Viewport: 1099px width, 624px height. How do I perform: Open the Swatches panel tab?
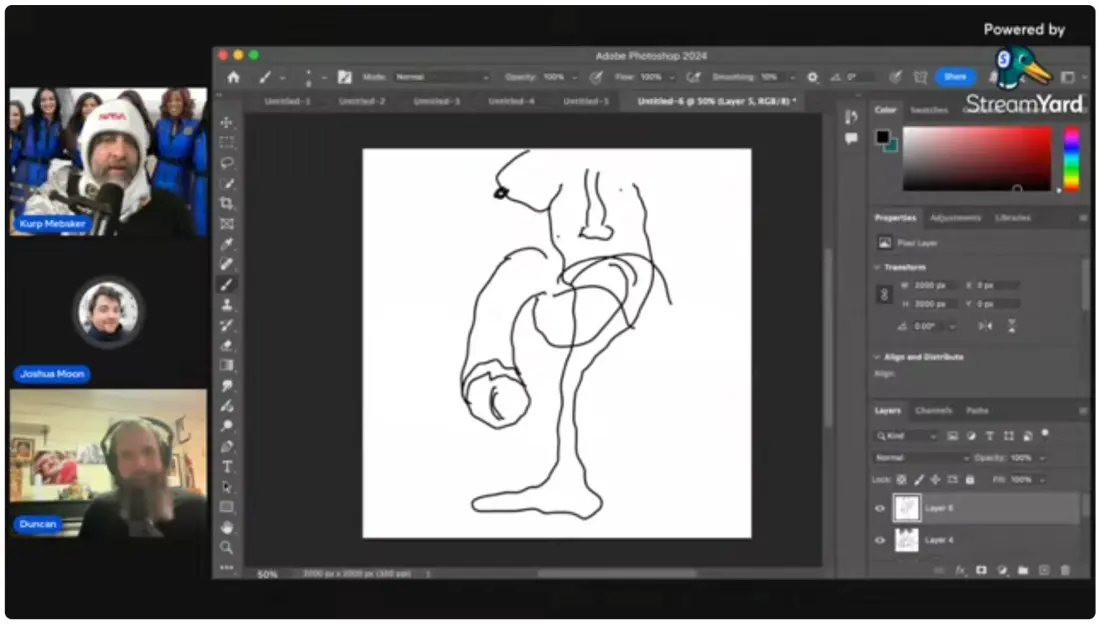929,110
